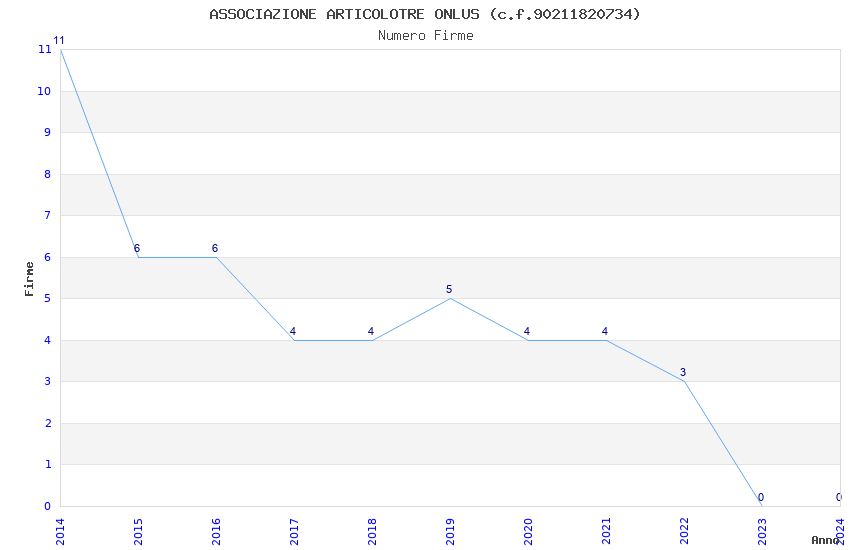Click the data label 4 at 2017
Screen dimensions: 850x550
293,331
